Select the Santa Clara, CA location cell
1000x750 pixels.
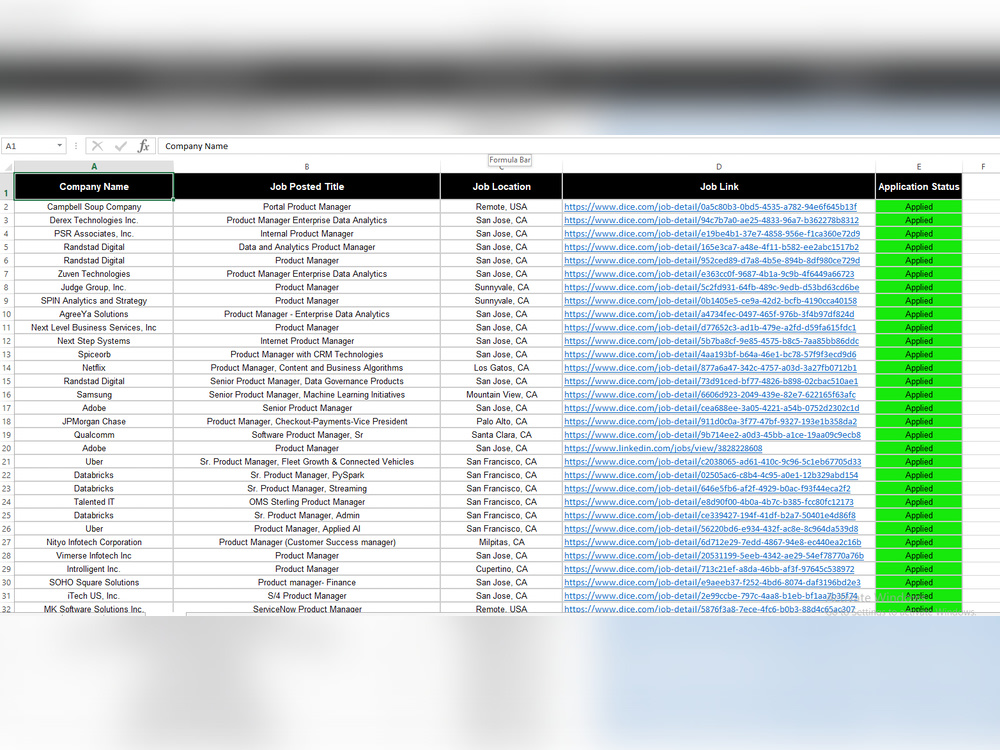[x=501, y=435]
